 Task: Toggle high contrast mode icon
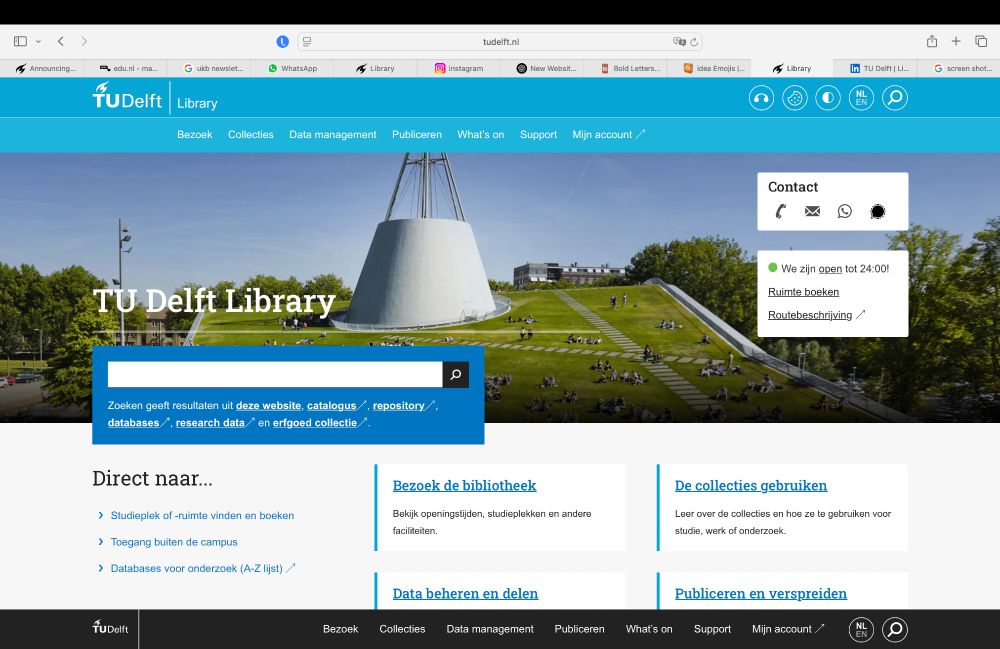point(828,98)
